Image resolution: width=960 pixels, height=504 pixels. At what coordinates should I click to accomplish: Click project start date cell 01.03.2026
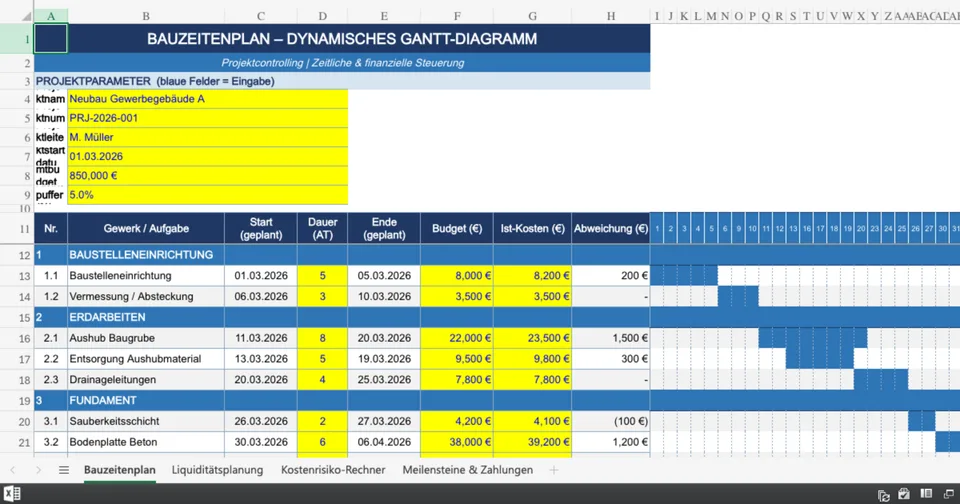click(208, 156)
